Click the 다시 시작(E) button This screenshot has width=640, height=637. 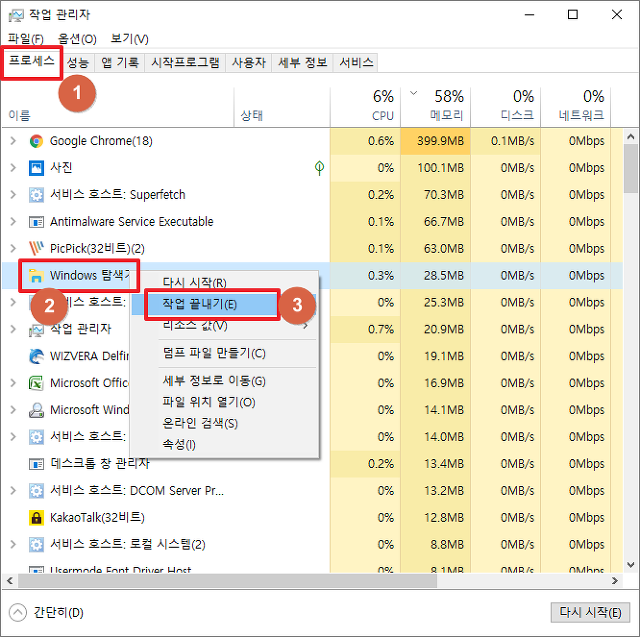pos(590,612)
